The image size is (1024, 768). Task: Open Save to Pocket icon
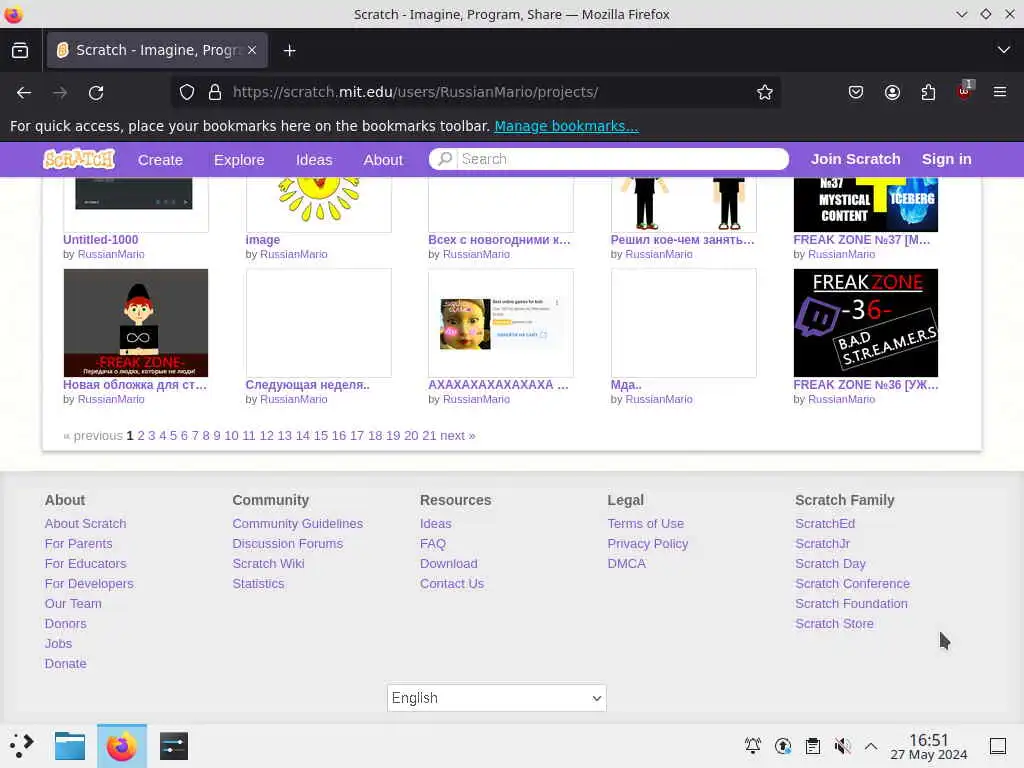tap(856, 93)
